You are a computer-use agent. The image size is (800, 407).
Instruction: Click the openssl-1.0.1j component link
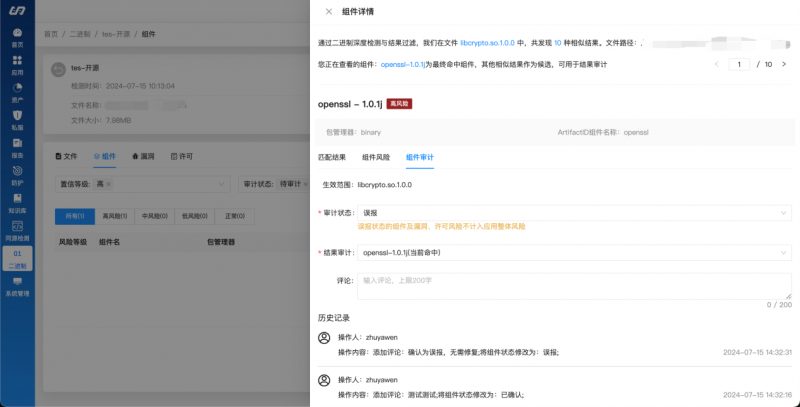403,65
